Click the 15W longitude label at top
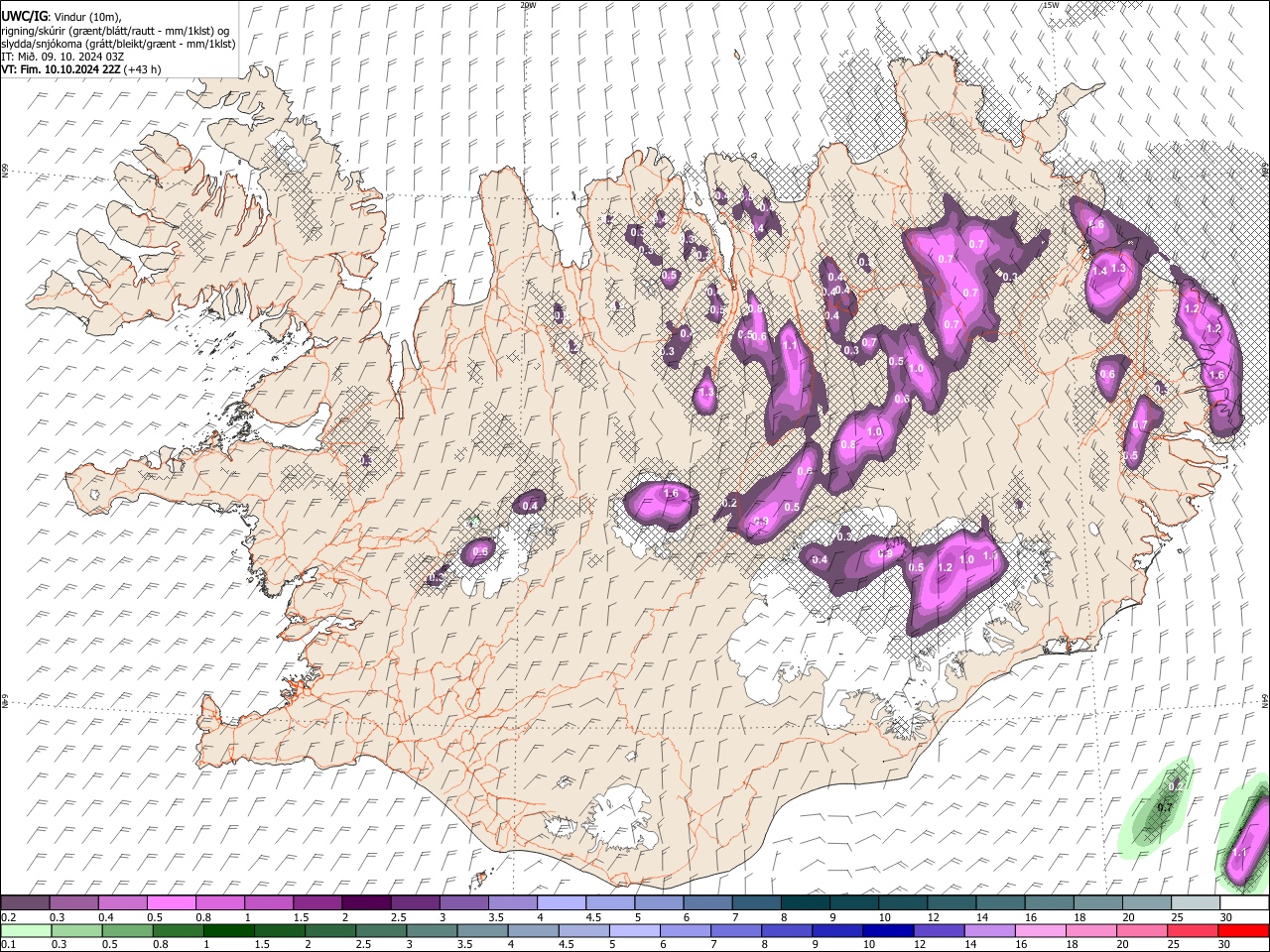The height and width of the screenshot is (952, 1270). pos(1051,5)
